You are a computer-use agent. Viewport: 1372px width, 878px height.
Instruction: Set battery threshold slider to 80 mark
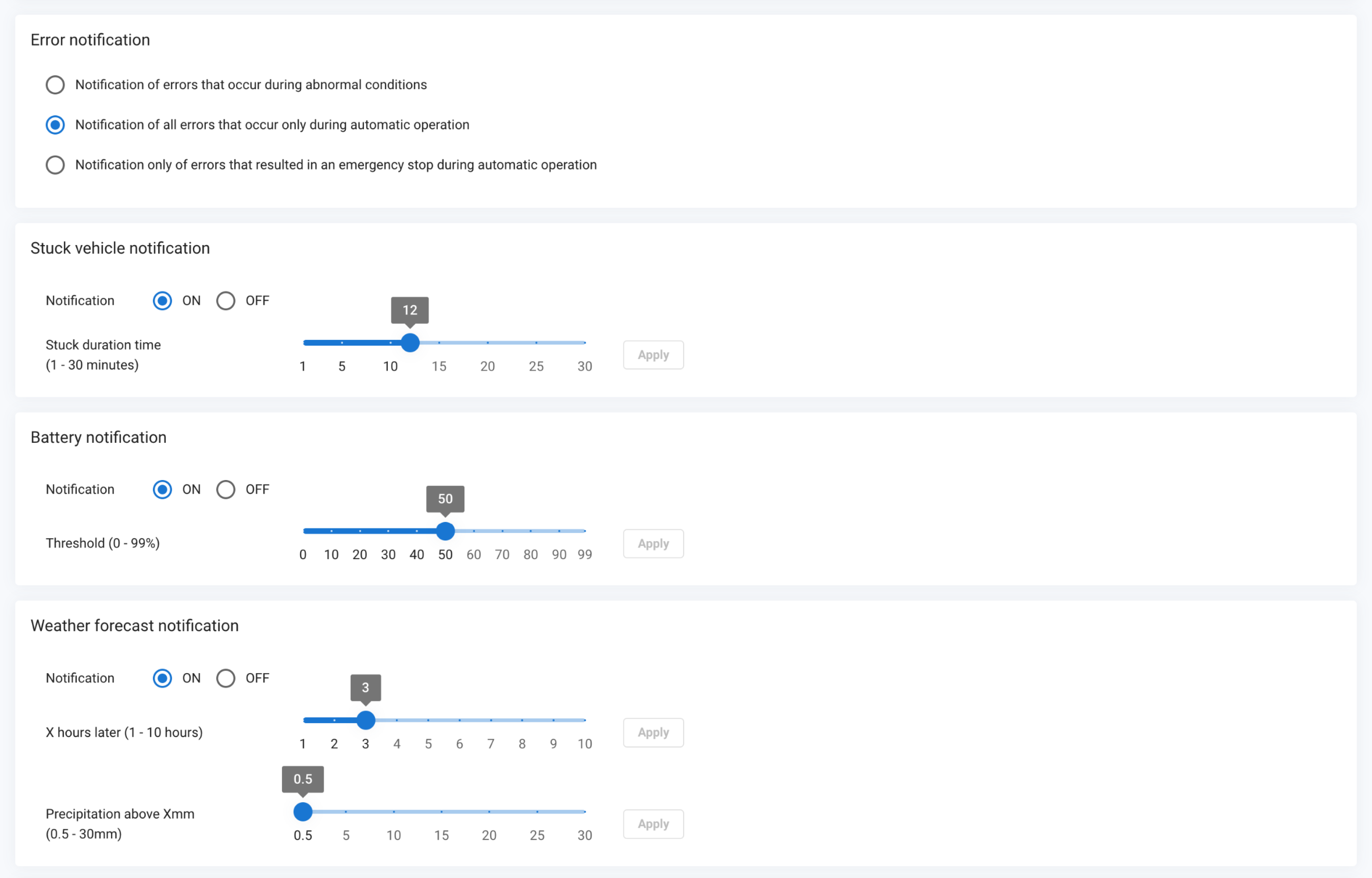(531, 531)
